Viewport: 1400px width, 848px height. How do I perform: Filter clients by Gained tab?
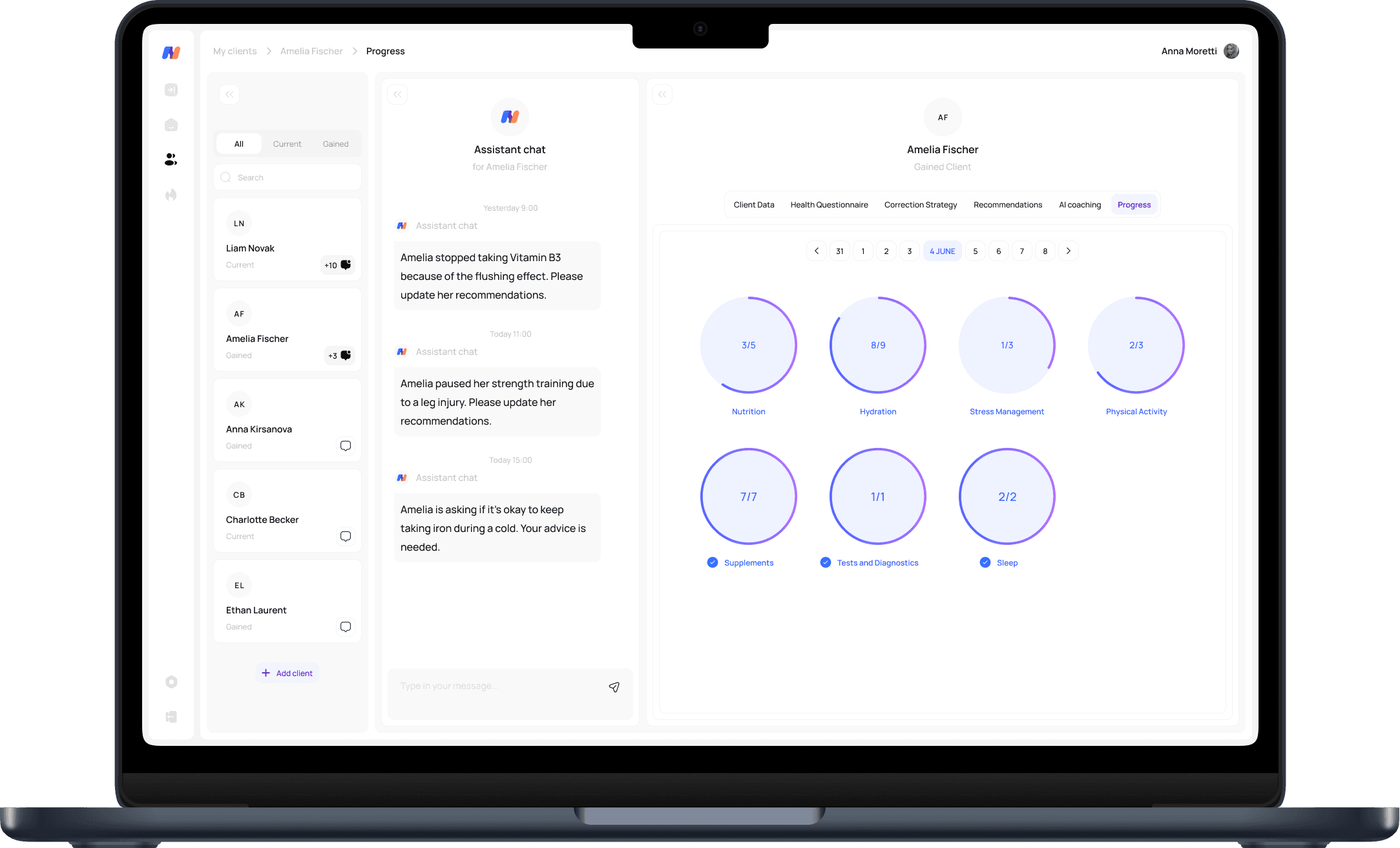[335, 144]
